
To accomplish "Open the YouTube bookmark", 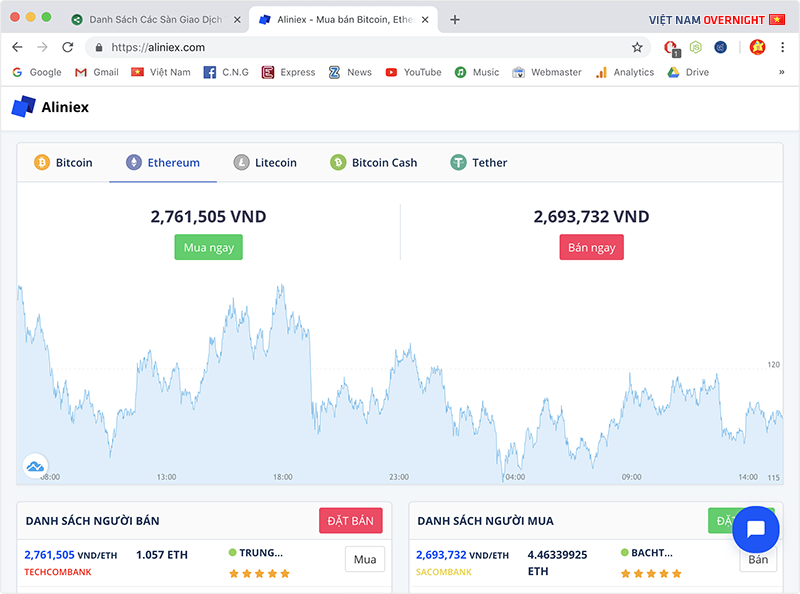I will point(413,72).
